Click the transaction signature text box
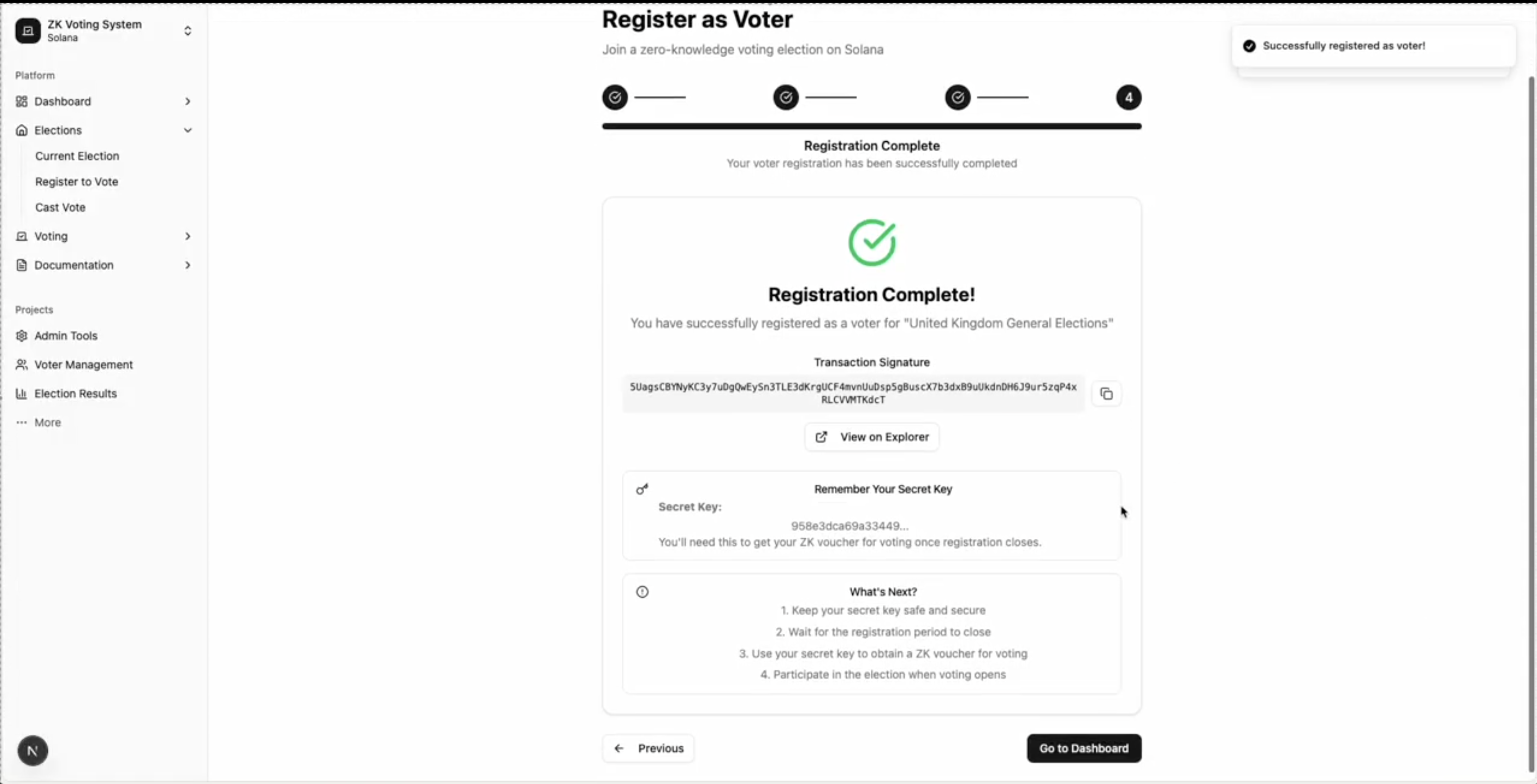 tap(853, 393)
